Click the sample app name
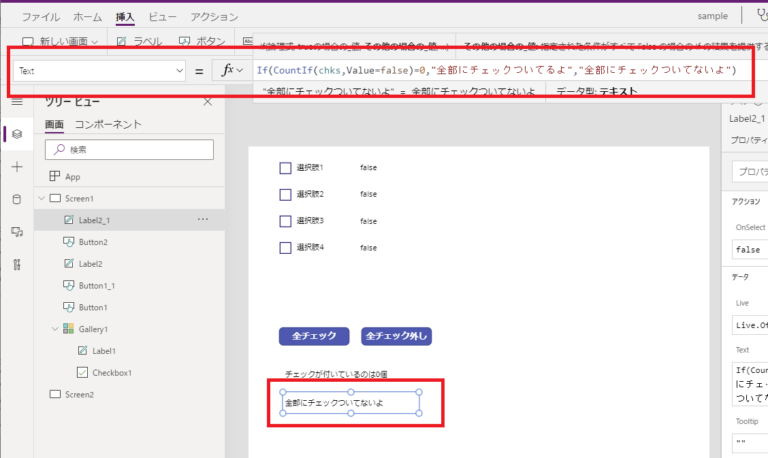768x458 pixels. (713, 16)
